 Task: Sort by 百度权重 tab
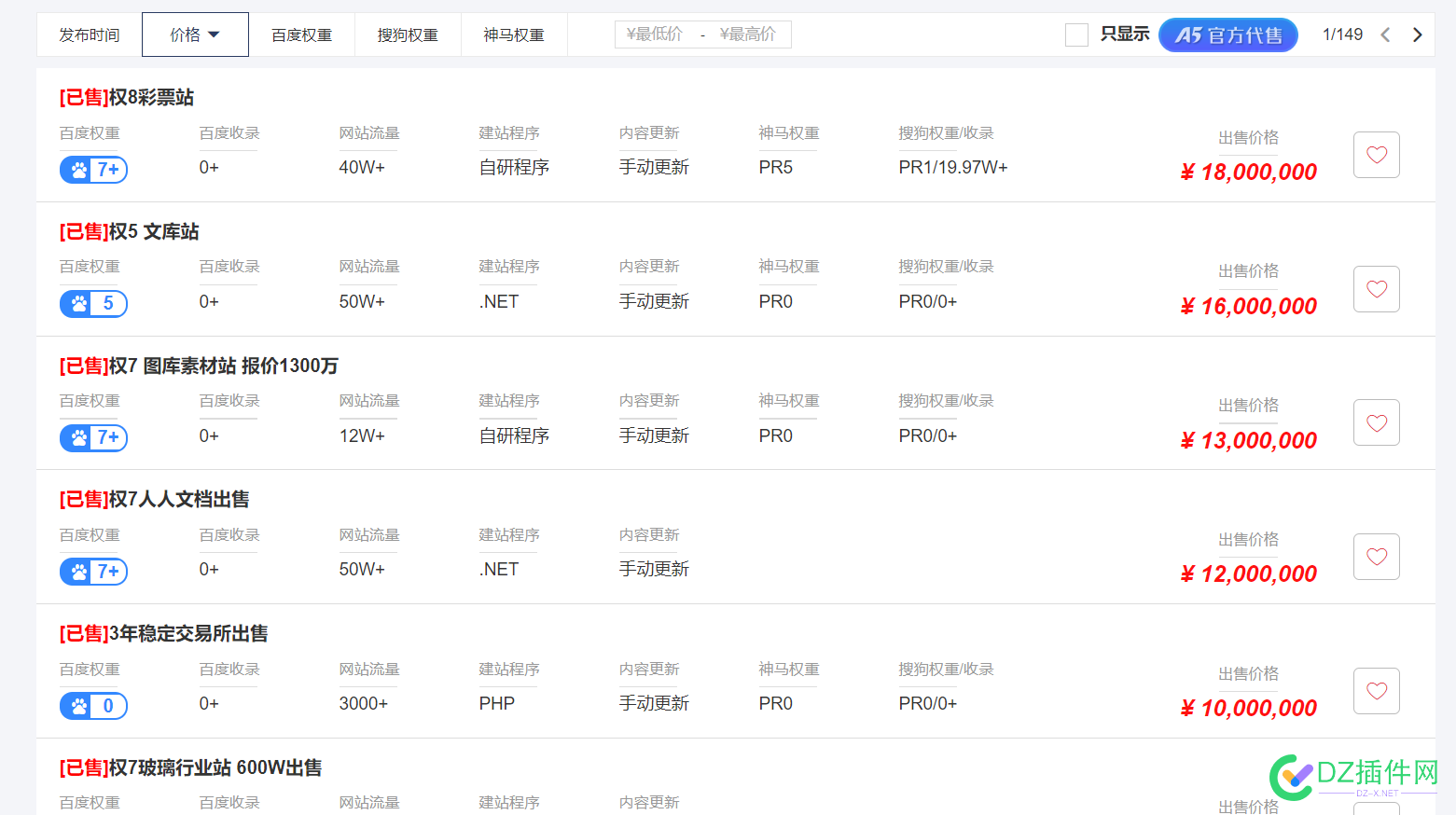tap(302, 35)
